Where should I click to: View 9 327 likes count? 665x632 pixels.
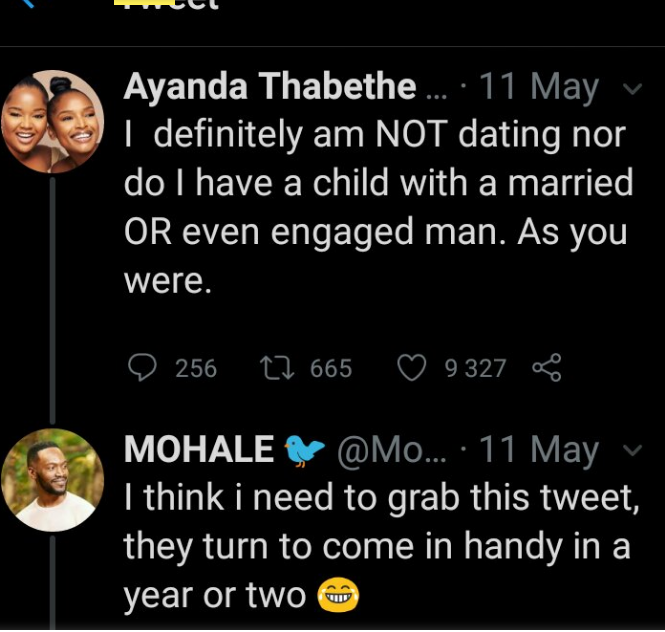475,368
